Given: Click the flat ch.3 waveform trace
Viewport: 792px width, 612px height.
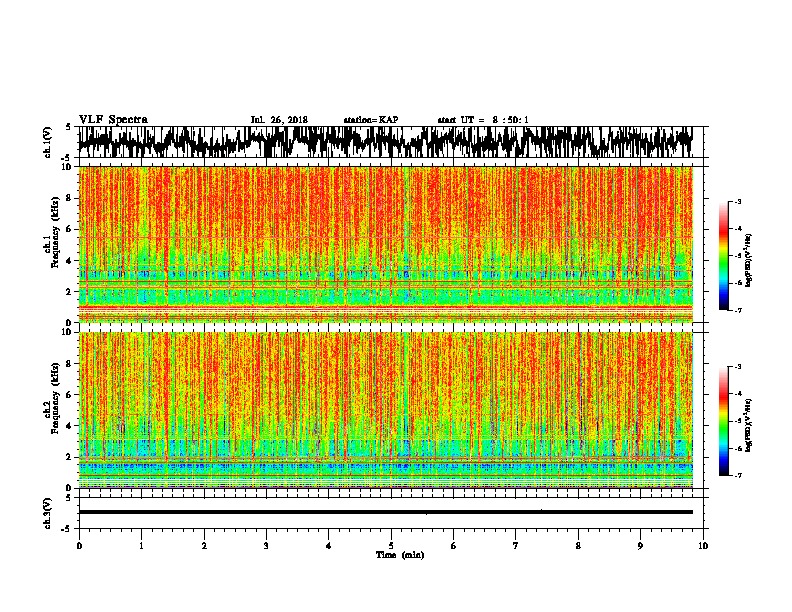Looking at the screenshot, I should (386, 512).
